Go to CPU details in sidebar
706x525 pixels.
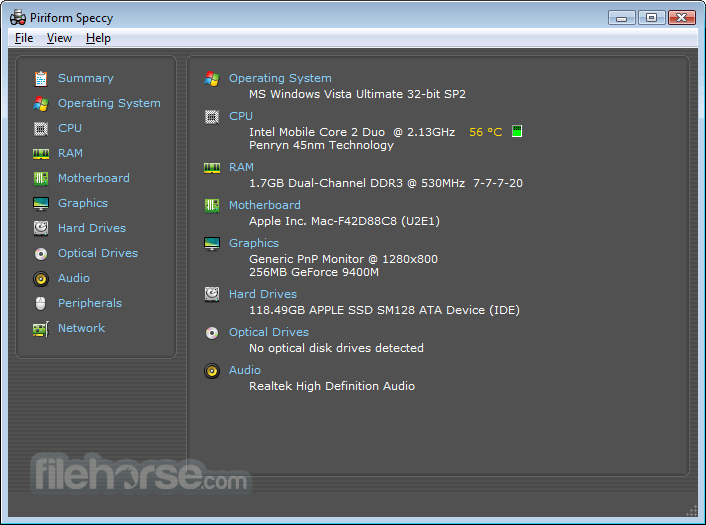(70, 128)
